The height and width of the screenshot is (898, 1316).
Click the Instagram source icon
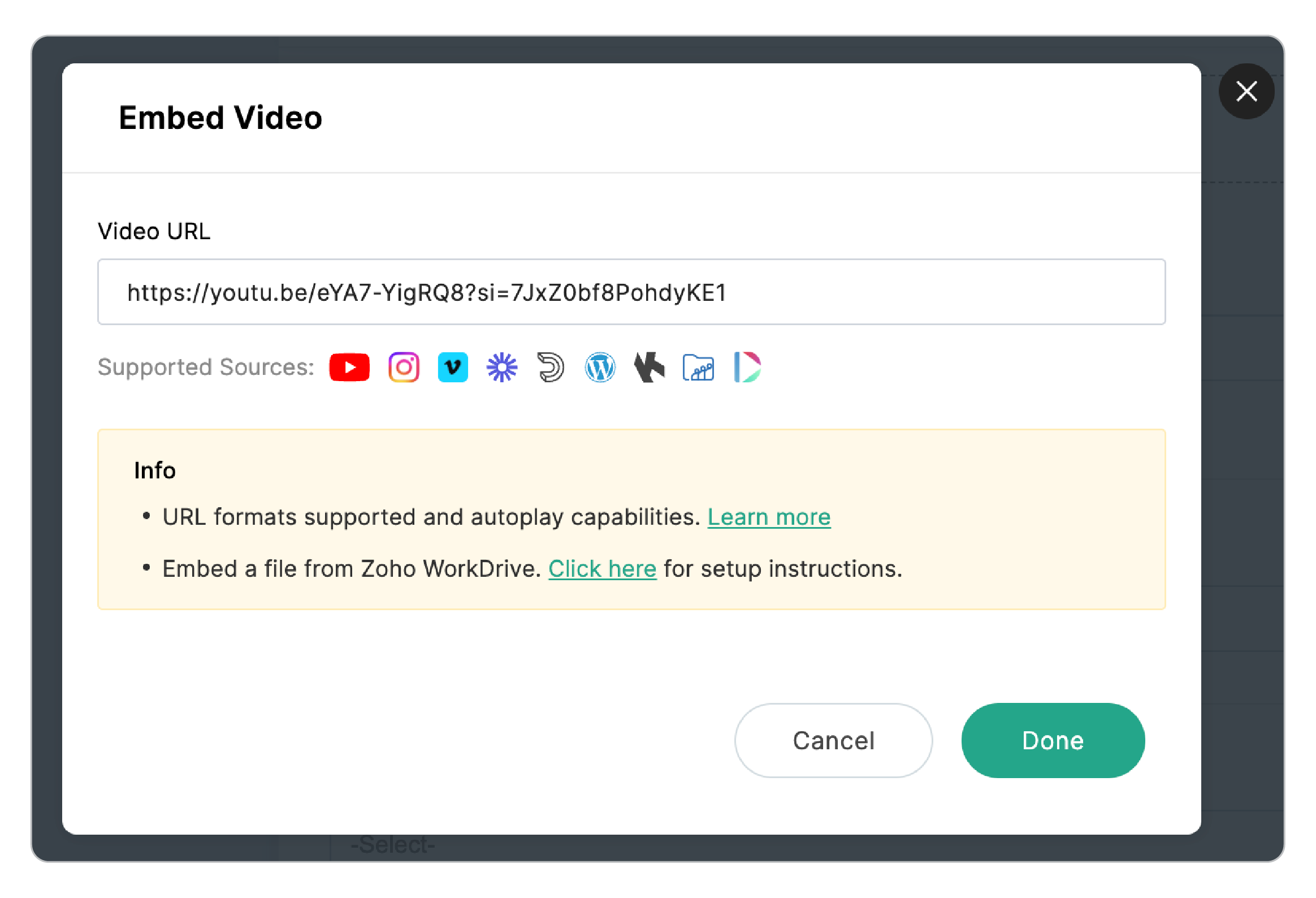click(404, 368)
